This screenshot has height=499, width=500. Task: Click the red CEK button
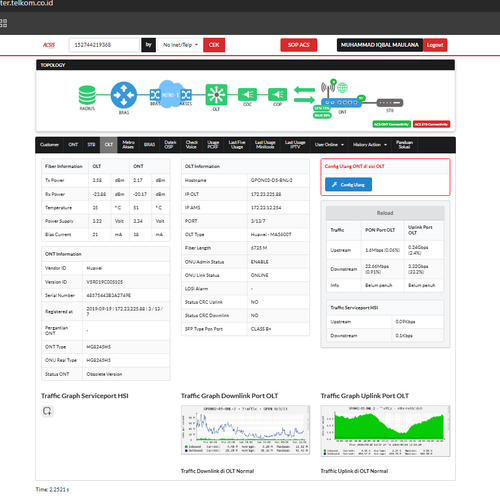coord(214,45)
